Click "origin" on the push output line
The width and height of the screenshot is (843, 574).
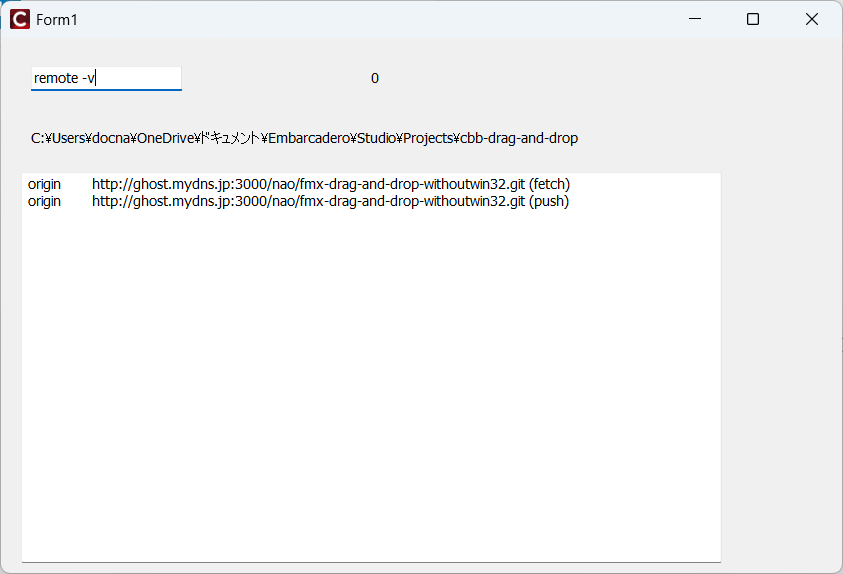[44, 202]
